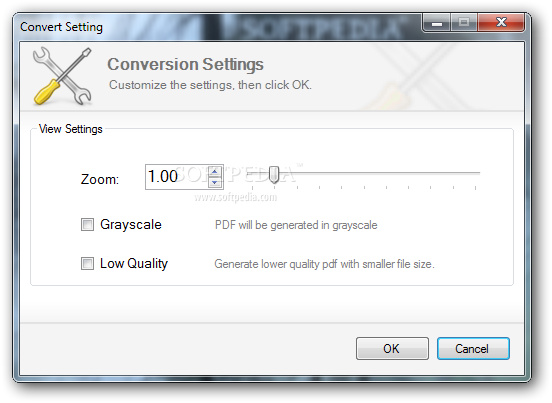The height and width of the screenshot is (403, 552).
Task: Enable the Low Quality checkbox
Action: (87, 263)
